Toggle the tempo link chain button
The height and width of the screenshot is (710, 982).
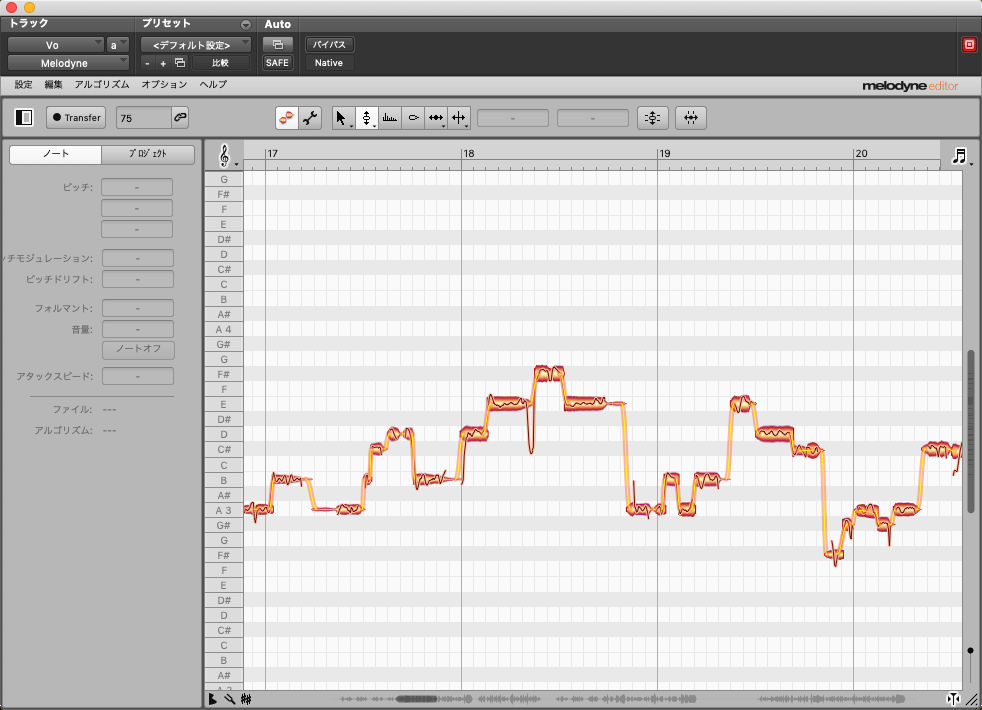(x=180, y=118)
